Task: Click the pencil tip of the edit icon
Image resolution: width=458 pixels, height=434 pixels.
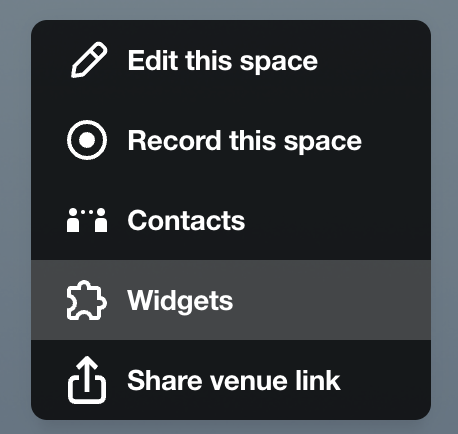Action: point(77,72)
